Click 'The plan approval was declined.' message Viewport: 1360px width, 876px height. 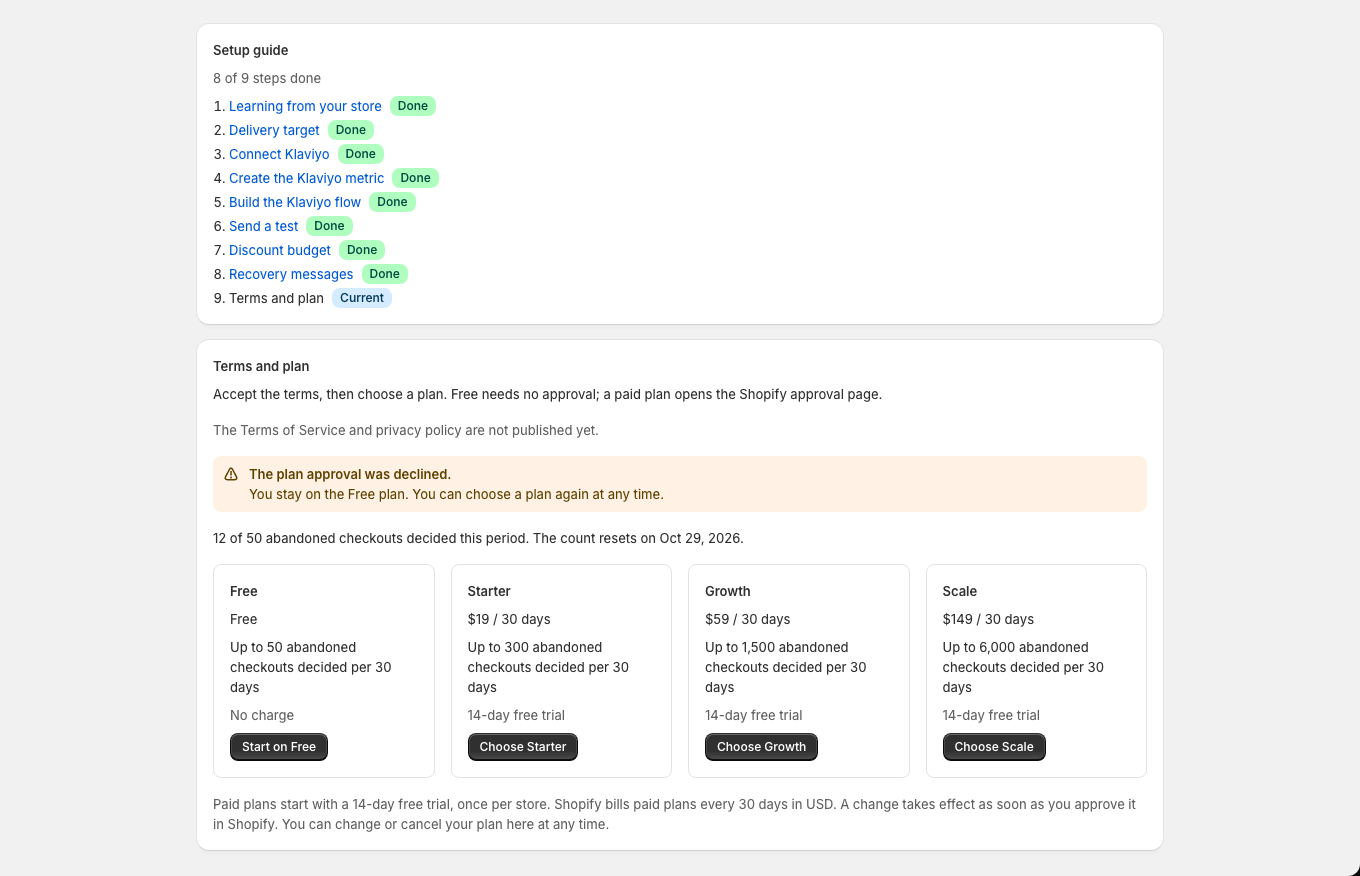pos(350,474)
